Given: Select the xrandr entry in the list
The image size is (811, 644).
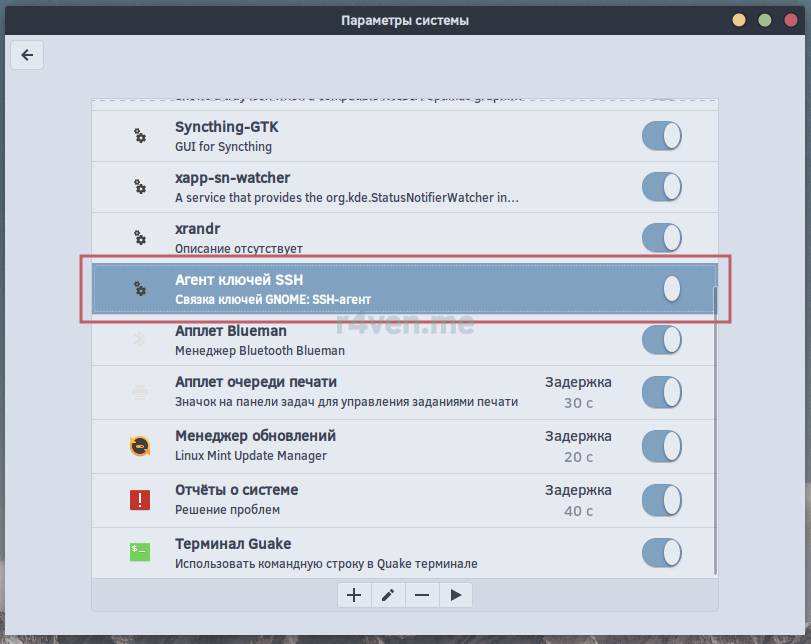Looking at the screenshot, I should click(350, 238).
